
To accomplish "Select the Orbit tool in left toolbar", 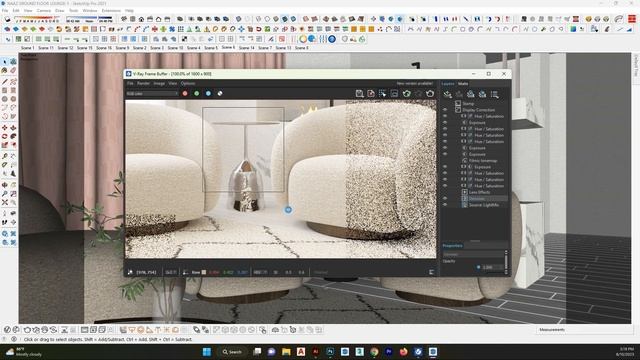I will tap(4, 185).
